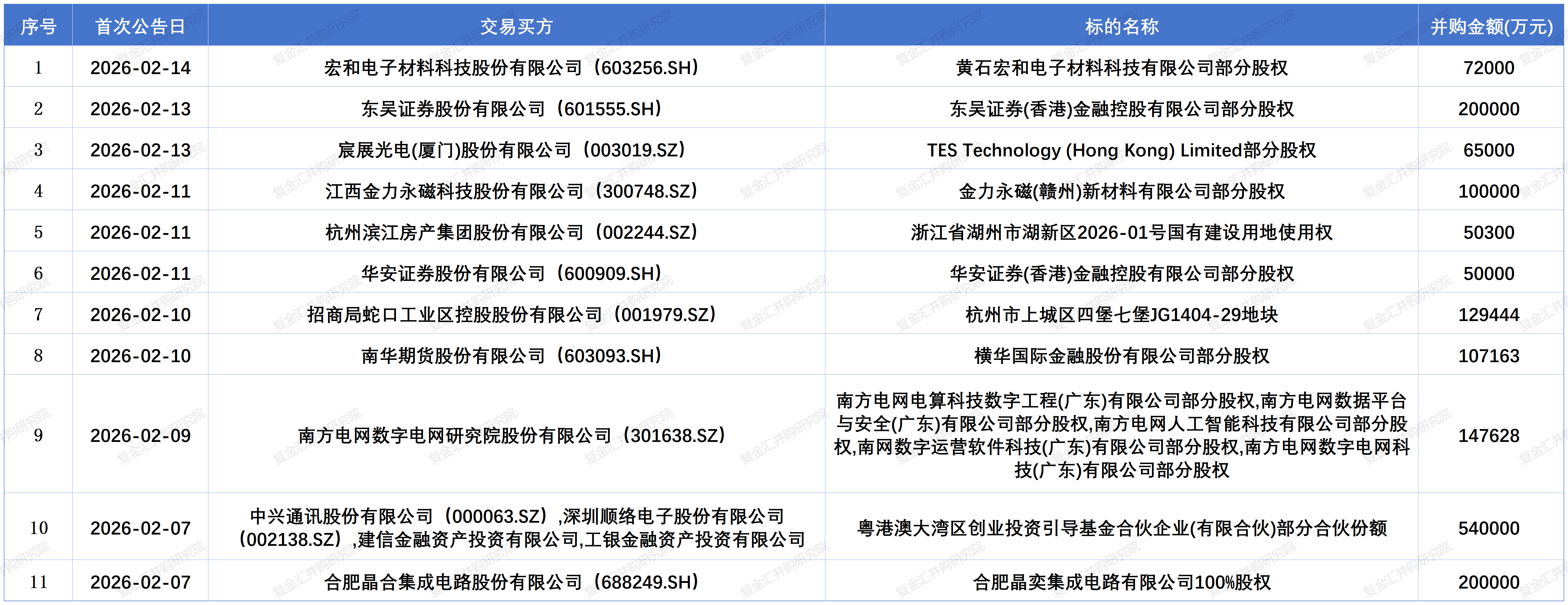Image resolution: width=1568 pixels, height=605 pixels.
Task: Select the 横华国际金融股份有限公司 target cell
Action: pos(1121,356)
